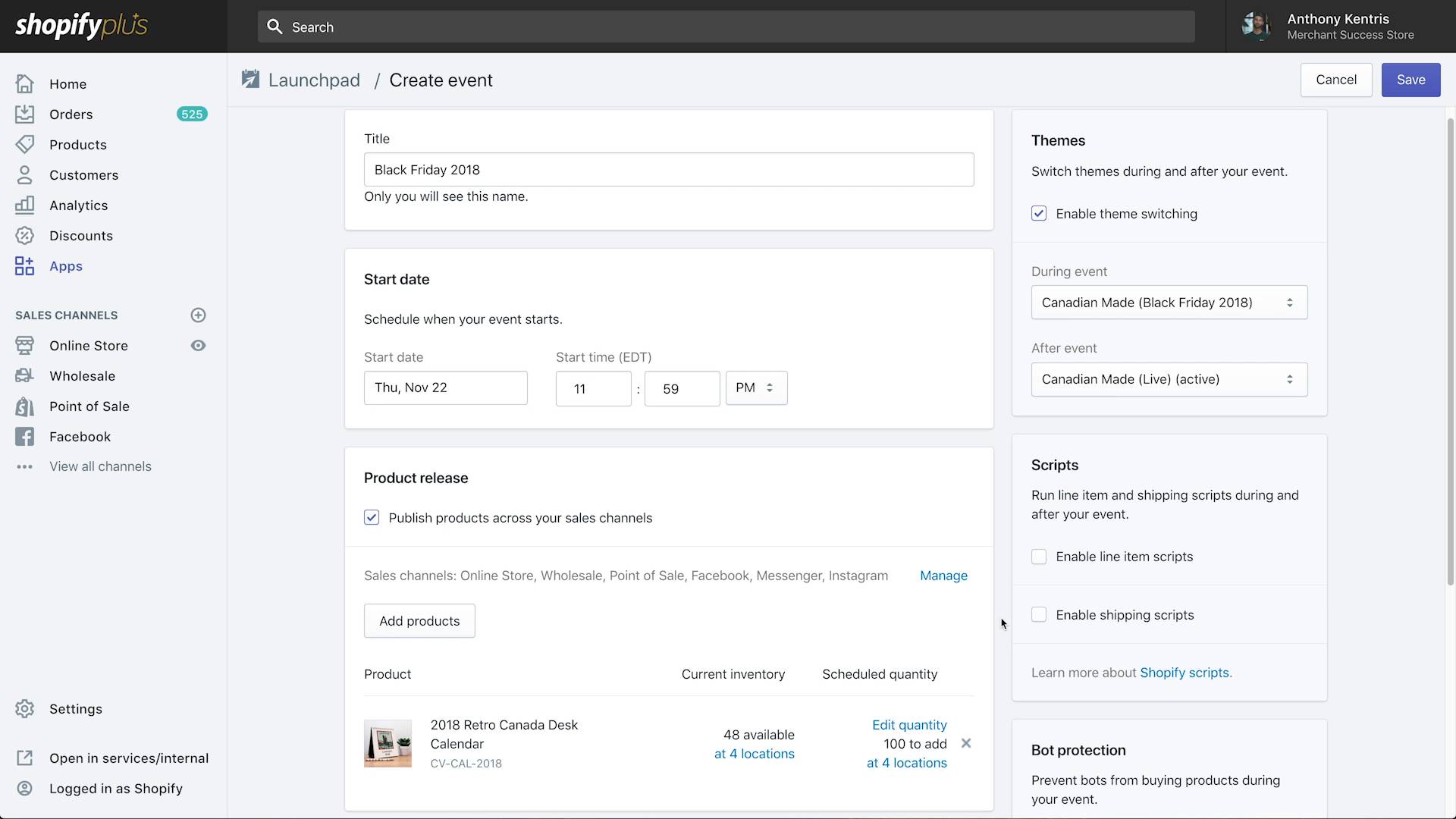Open Orders via the inbox icon
The width and height of the screenshot is (1456, 819).
pyautogui.click(x=24, y=114)
